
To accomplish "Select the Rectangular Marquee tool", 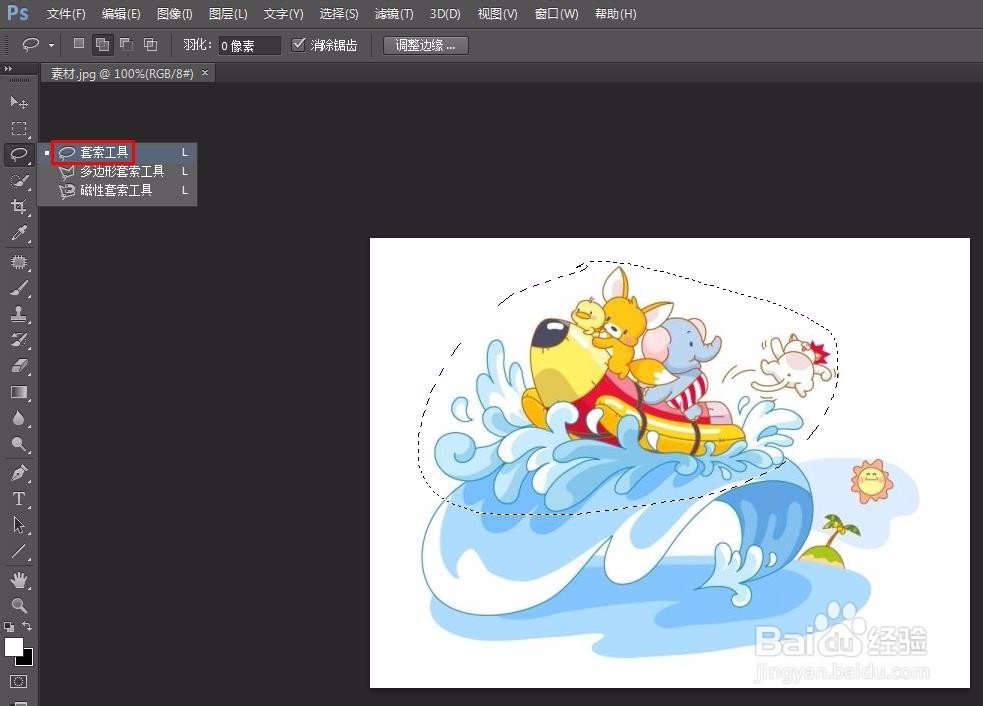I will pyautogui.click(x=19, y=129).
